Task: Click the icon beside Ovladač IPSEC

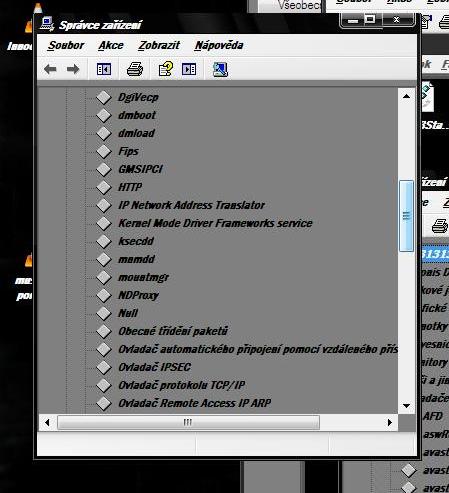Action: (x=104, y=367)
